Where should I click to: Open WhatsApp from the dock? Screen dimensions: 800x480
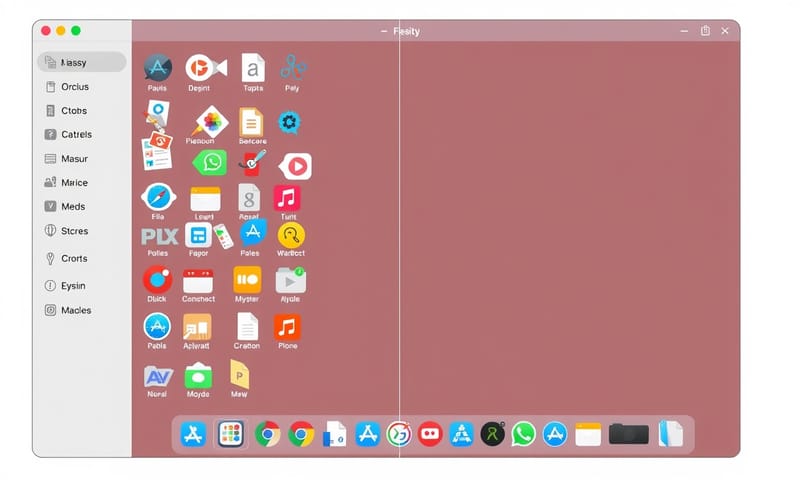point(524,435)
